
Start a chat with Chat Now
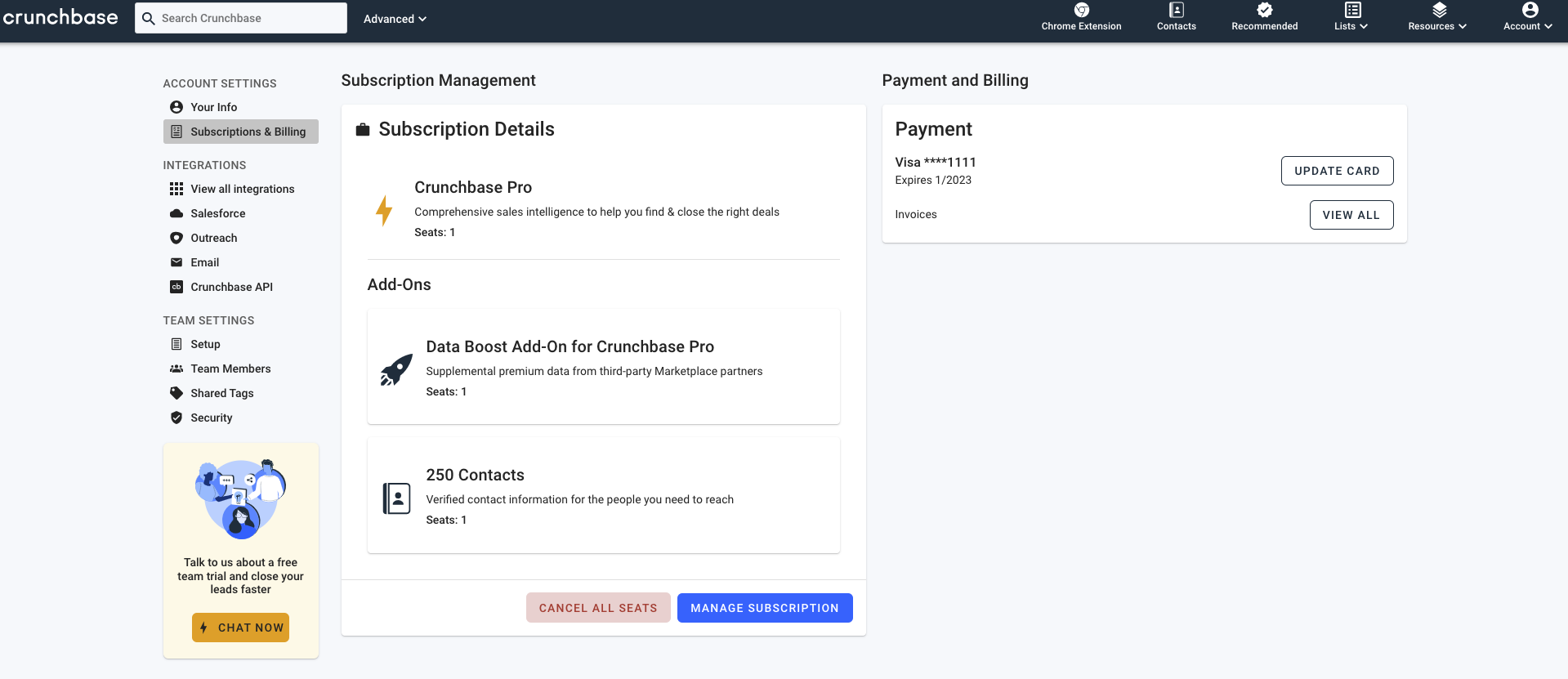pos(241,628)
